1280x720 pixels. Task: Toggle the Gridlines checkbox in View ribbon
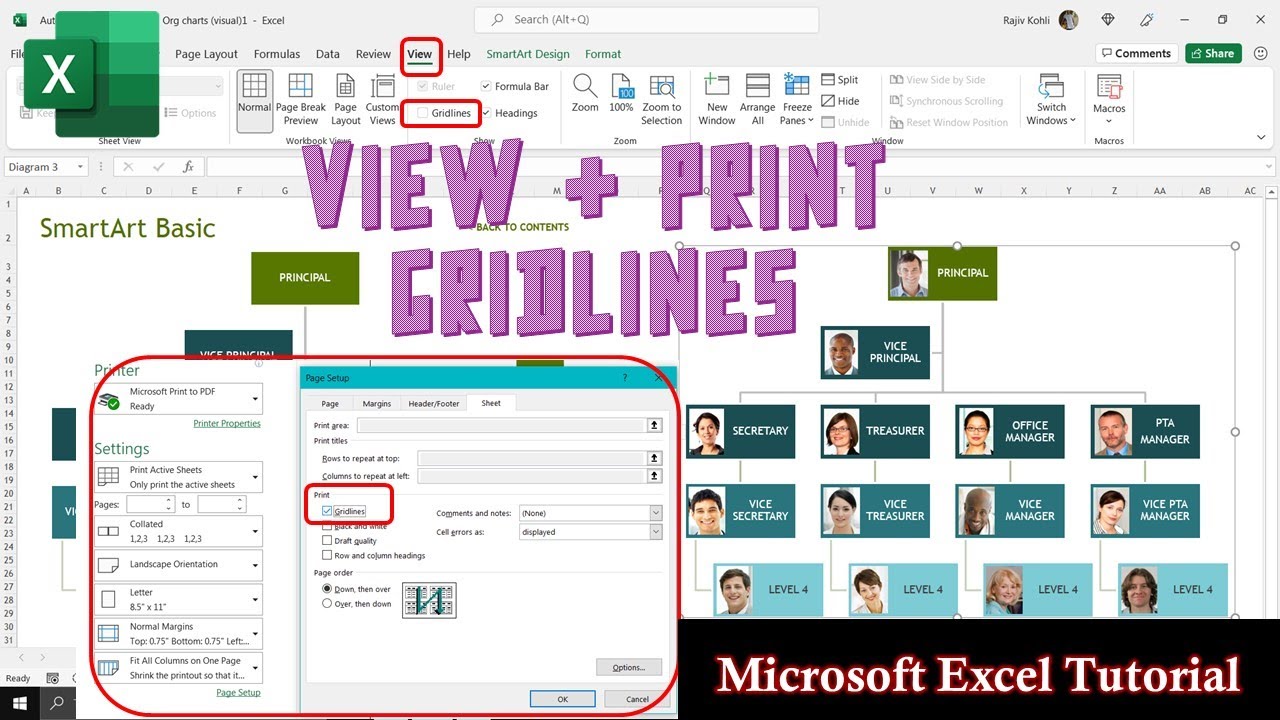pos(423,113)
